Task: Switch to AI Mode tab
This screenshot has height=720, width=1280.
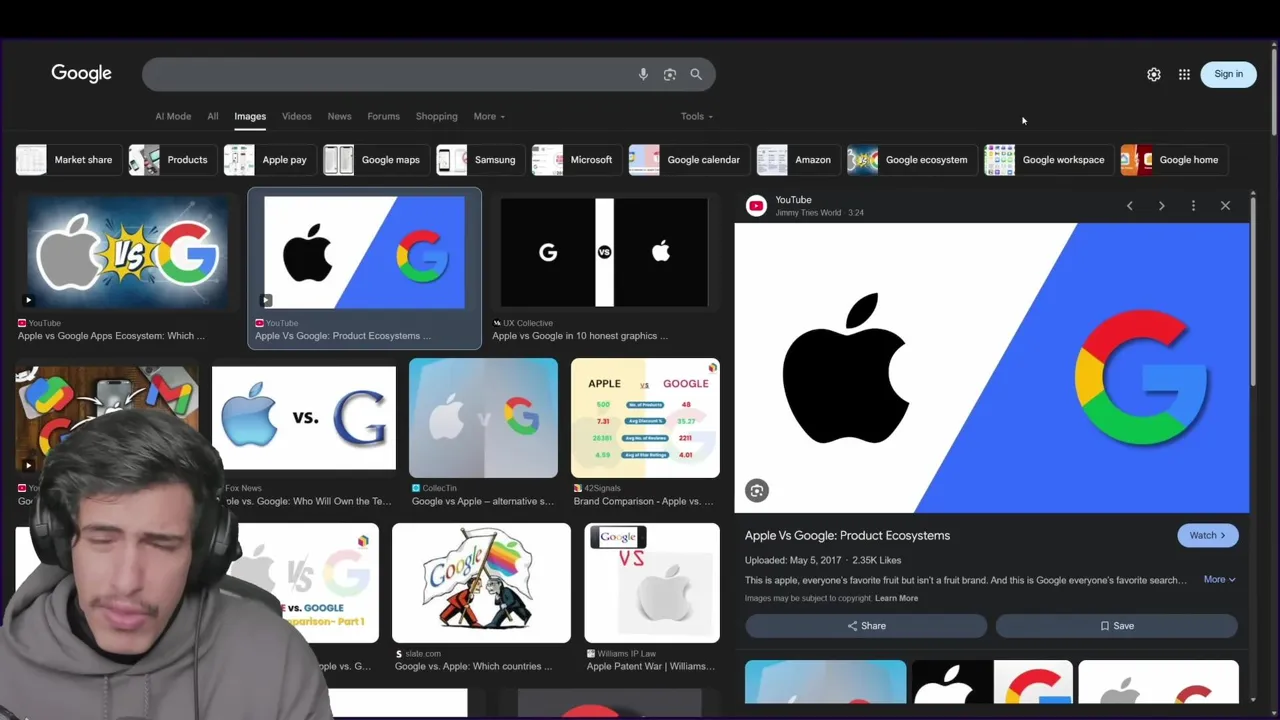Action: click(173, 116)
